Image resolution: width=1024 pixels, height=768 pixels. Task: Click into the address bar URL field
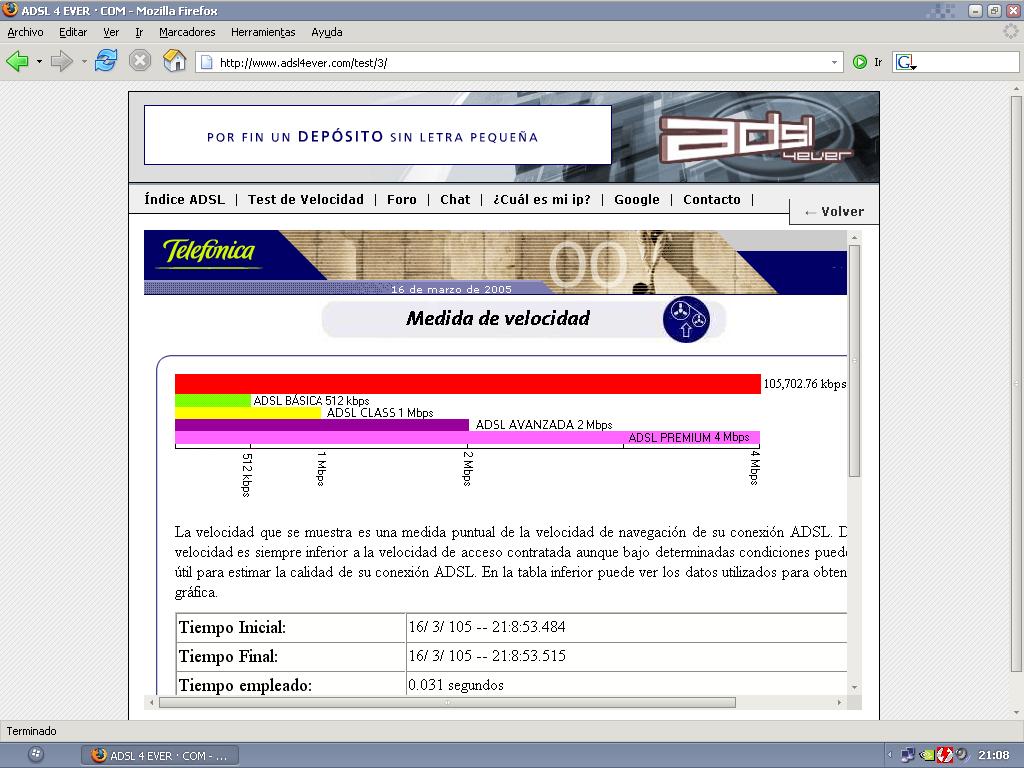coord(521,63)
